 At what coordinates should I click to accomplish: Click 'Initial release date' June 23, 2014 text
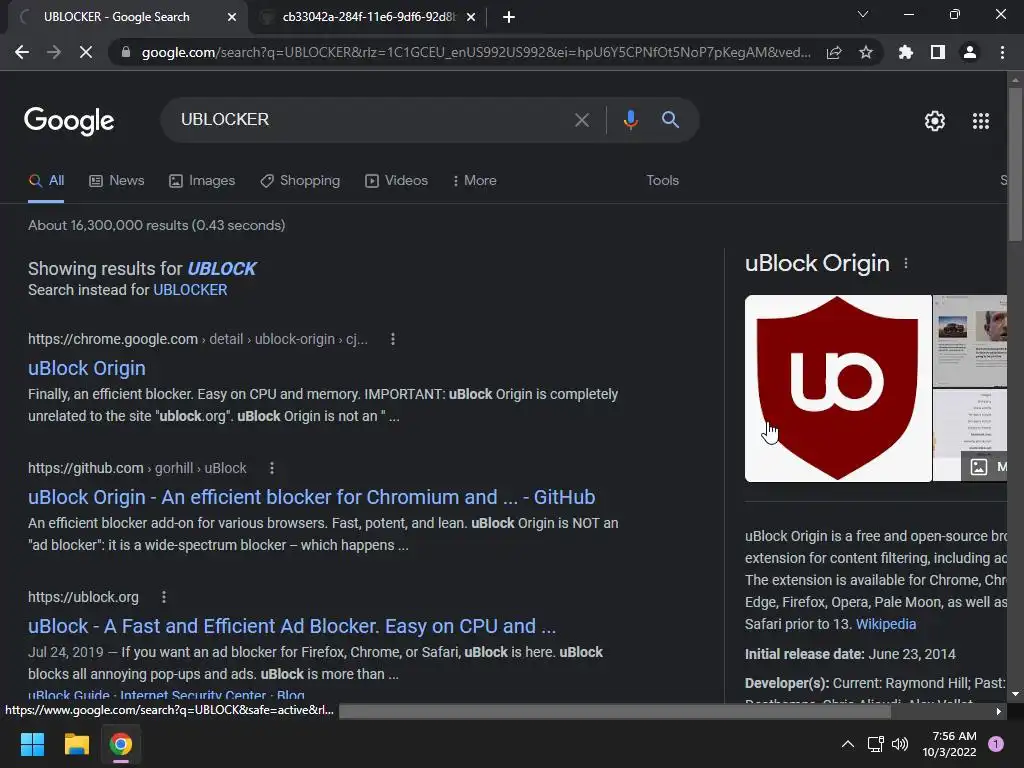tap(850, 654)
